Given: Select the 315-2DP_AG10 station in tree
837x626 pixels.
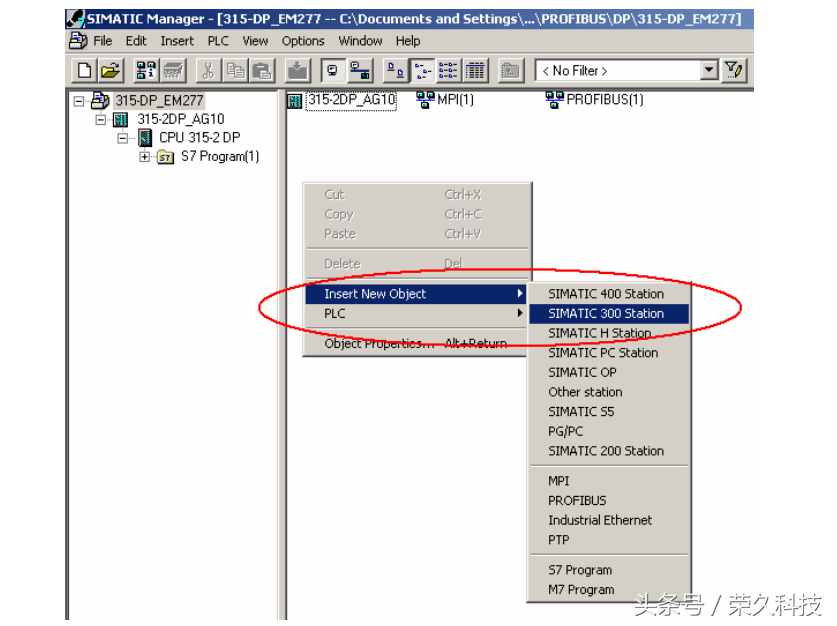Looking at the screenshot, I should pyautogui.click(x=180, y=119).
